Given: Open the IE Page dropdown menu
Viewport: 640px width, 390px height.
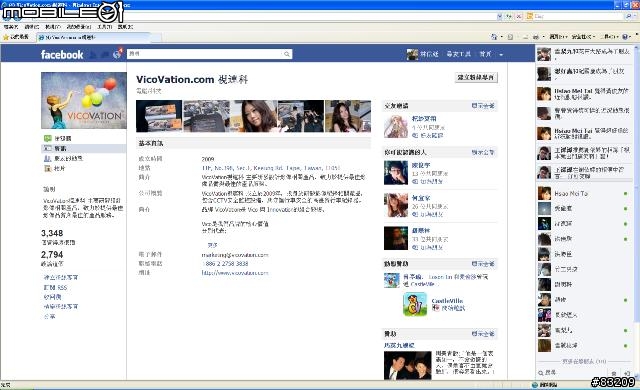Looking at the screenshot, I should click(558, 37).
